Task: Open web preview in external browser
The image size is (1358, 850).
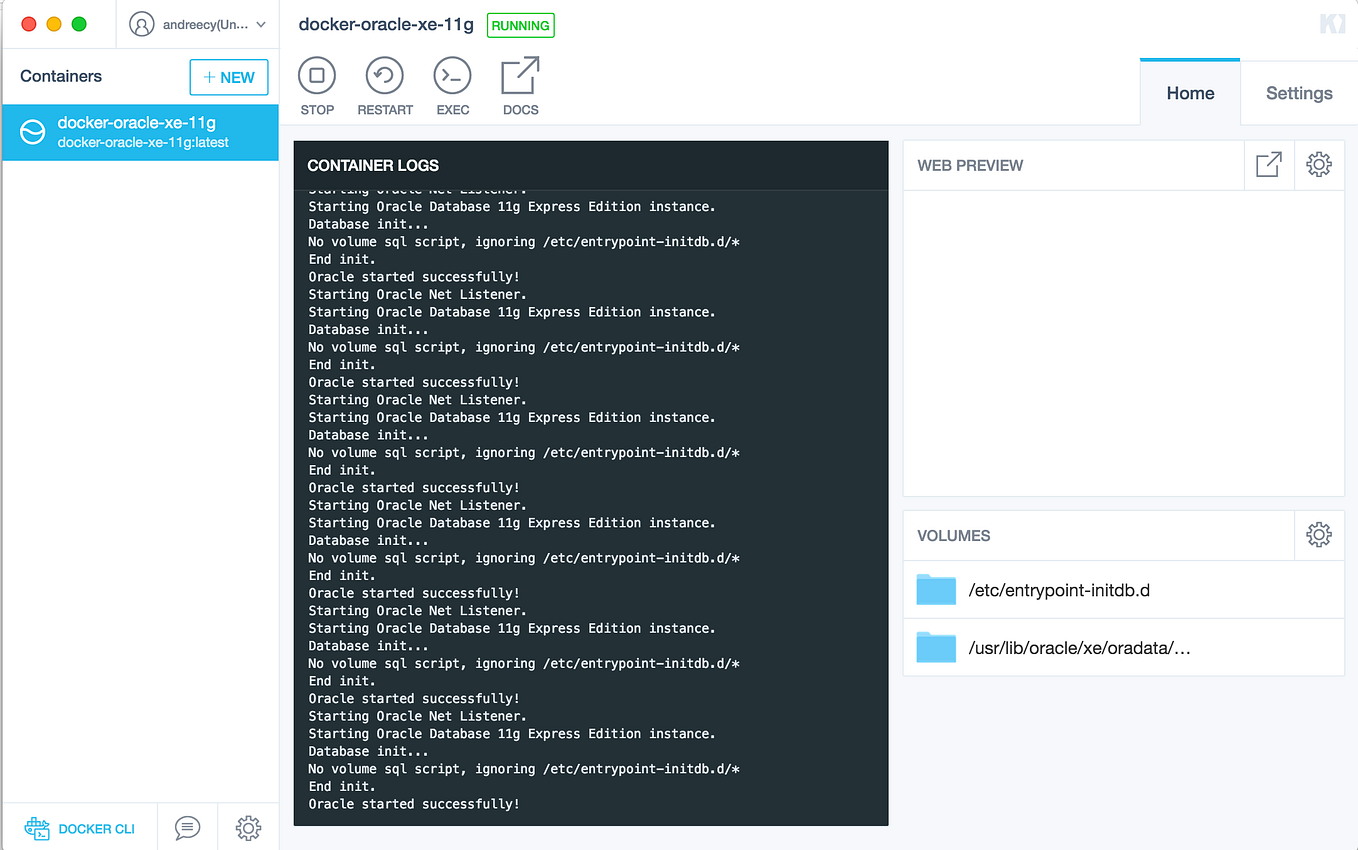Action: [1268, 164]
